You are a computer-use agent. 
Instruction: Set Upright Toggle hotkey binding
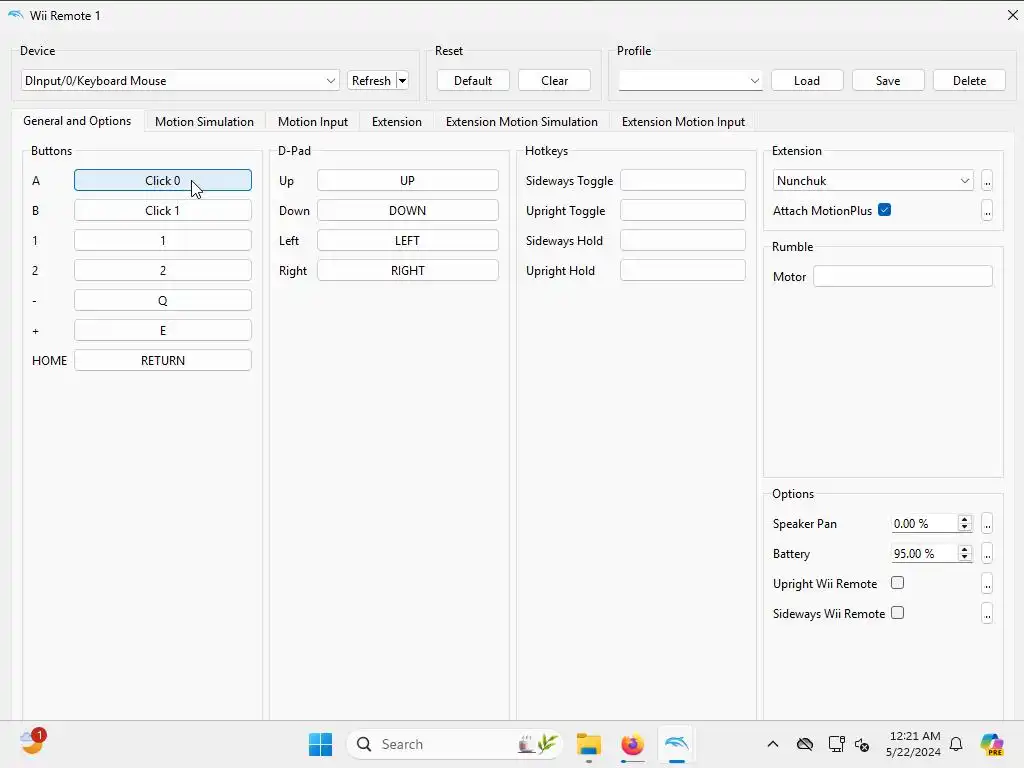pos(682,210)
